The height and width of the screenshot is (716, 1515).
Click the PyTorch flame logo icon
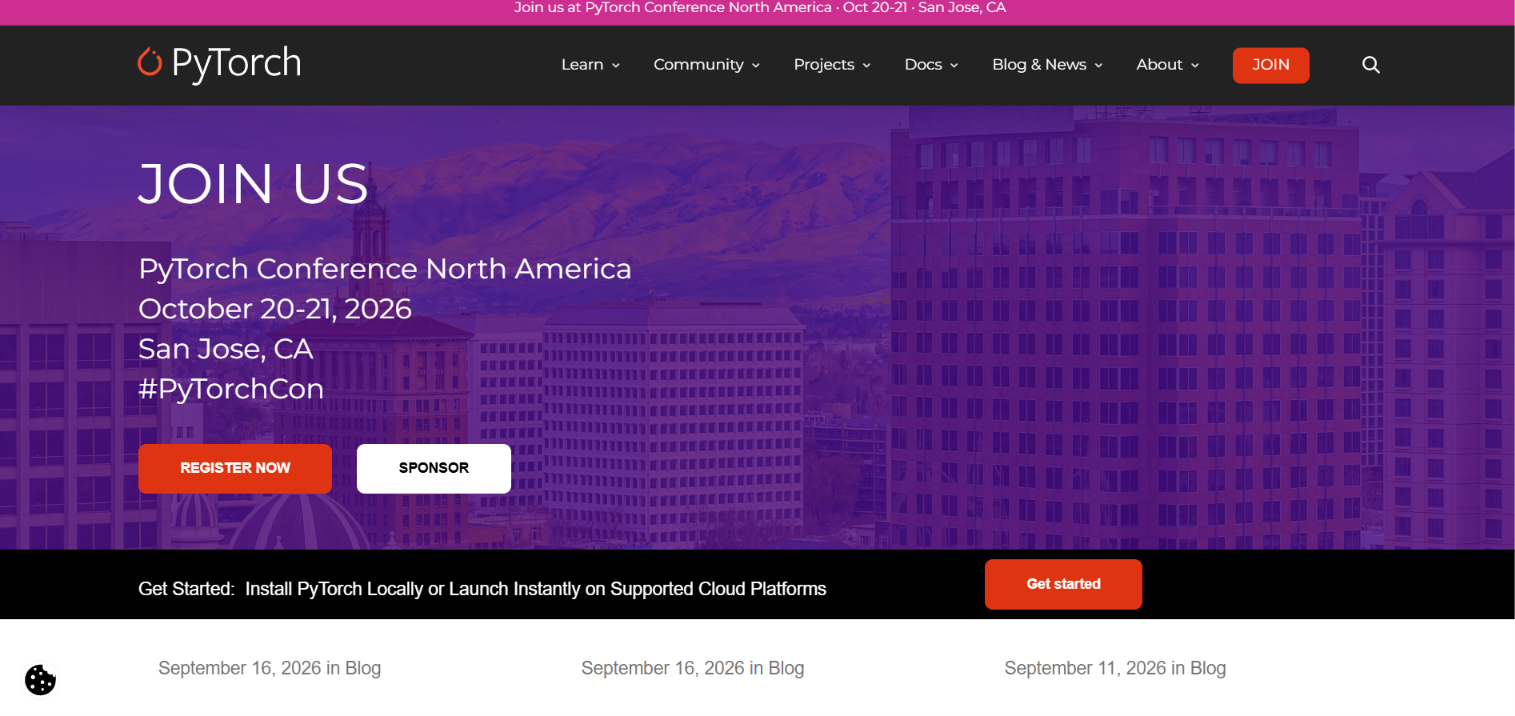(x=149, y=62)
